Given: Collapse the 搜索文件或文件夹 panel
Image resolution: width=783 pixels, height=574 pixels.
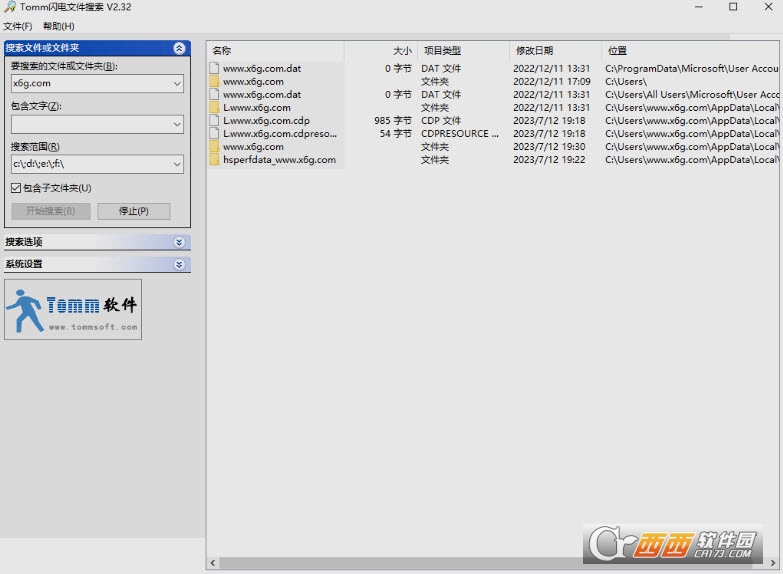Looking at the screenshot, I should [x=179, y=48].
